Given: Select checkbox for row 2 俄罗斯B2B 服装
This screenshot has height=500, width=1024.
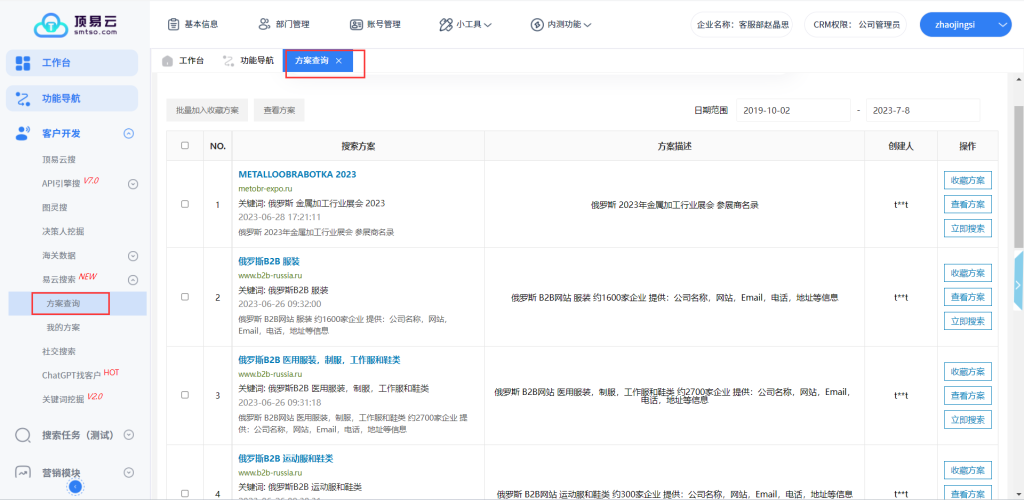Looking at the screenshot, I should click(184, 297).
